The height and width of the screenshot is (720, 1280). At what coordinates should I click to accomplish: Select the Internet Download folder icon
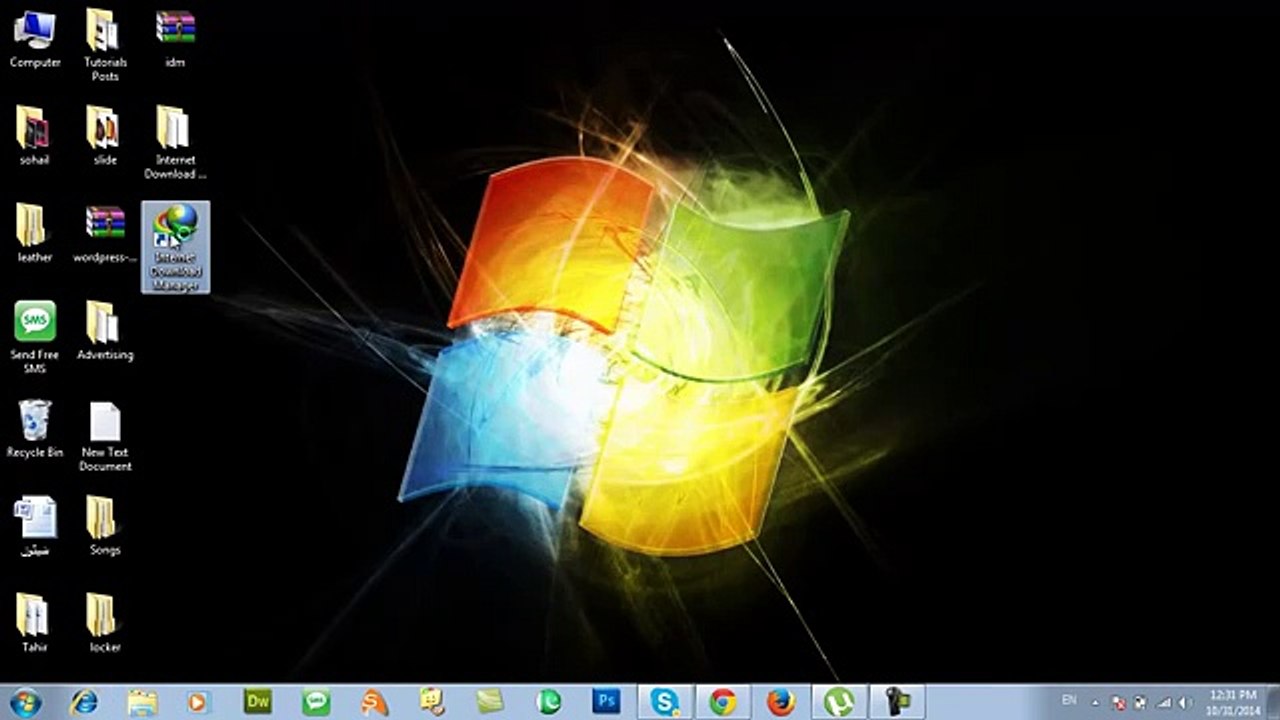[176, 142]
